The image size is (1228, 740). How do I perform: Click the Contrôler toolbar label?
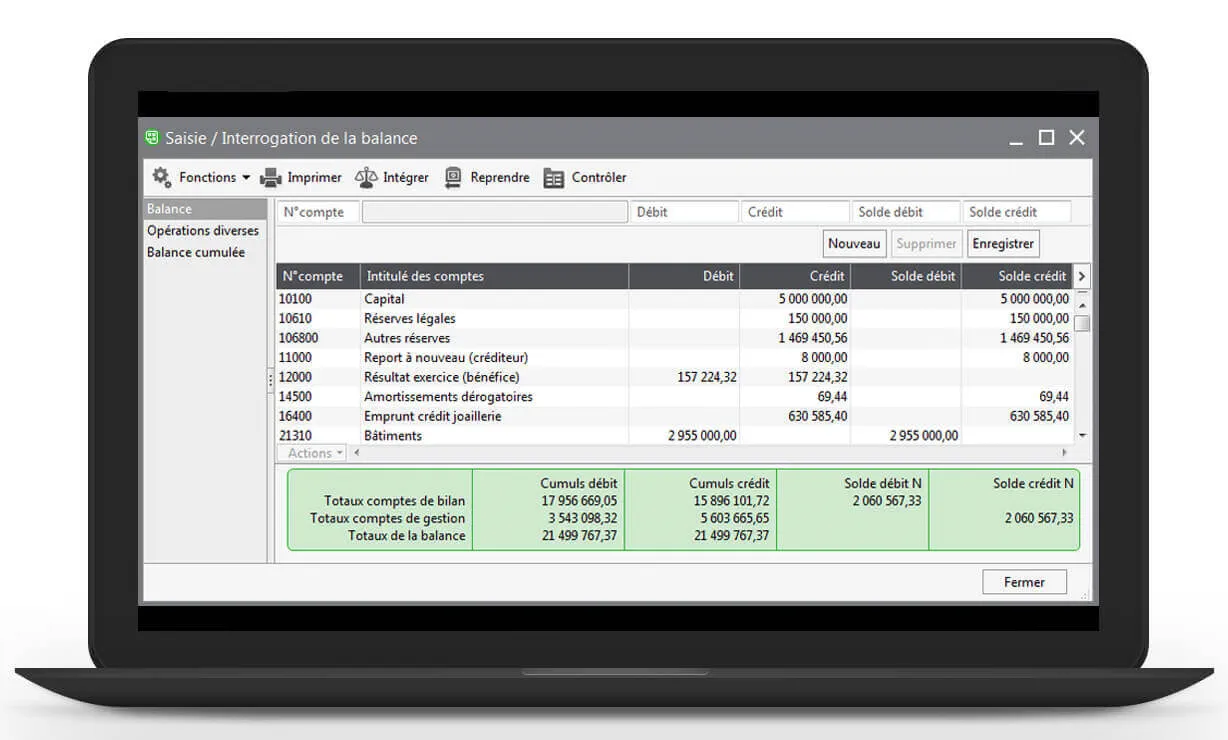599,178
